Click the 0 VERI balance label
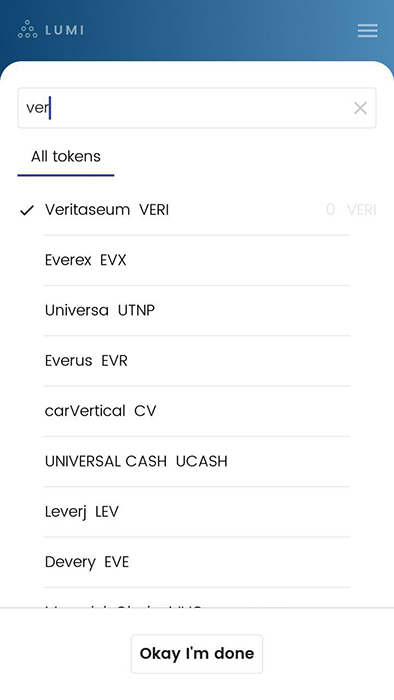Image resolution: width=394 pixels, height=700 pixels. coord(351,209)
